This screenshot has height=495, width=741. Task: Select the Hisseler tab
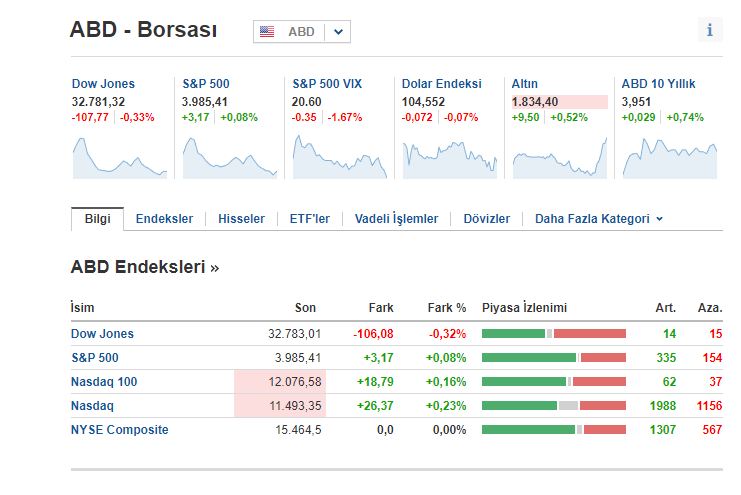tap(241, 219)
